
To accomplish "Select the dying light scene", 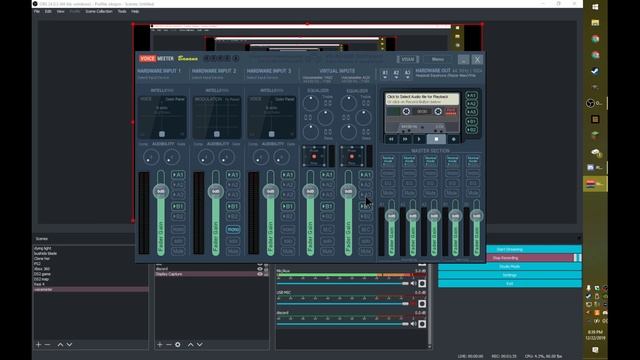I will [91, 248].
